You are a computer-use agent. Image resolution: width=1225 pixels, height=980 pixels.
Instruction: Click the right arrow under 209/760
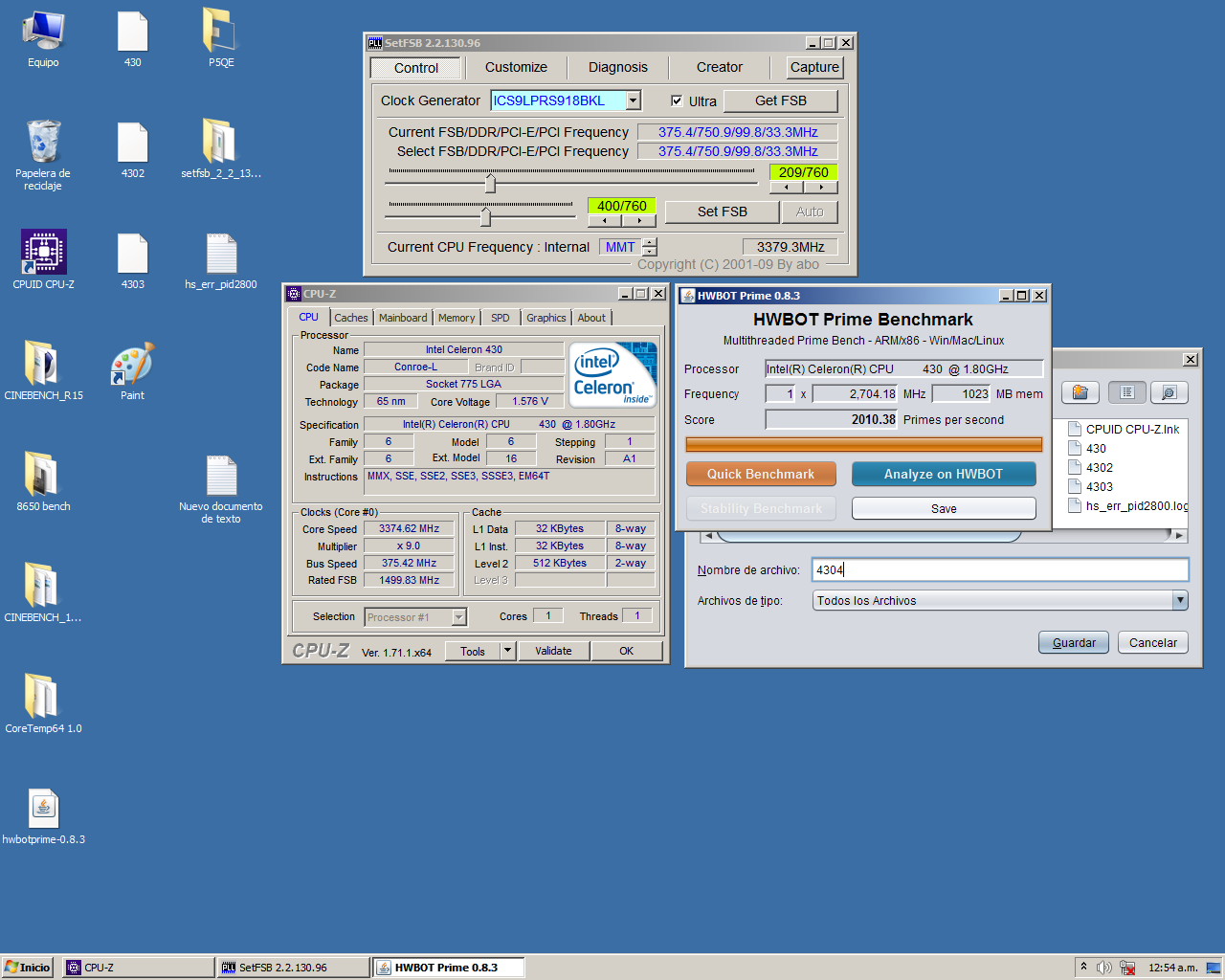[x=821, y=188]
